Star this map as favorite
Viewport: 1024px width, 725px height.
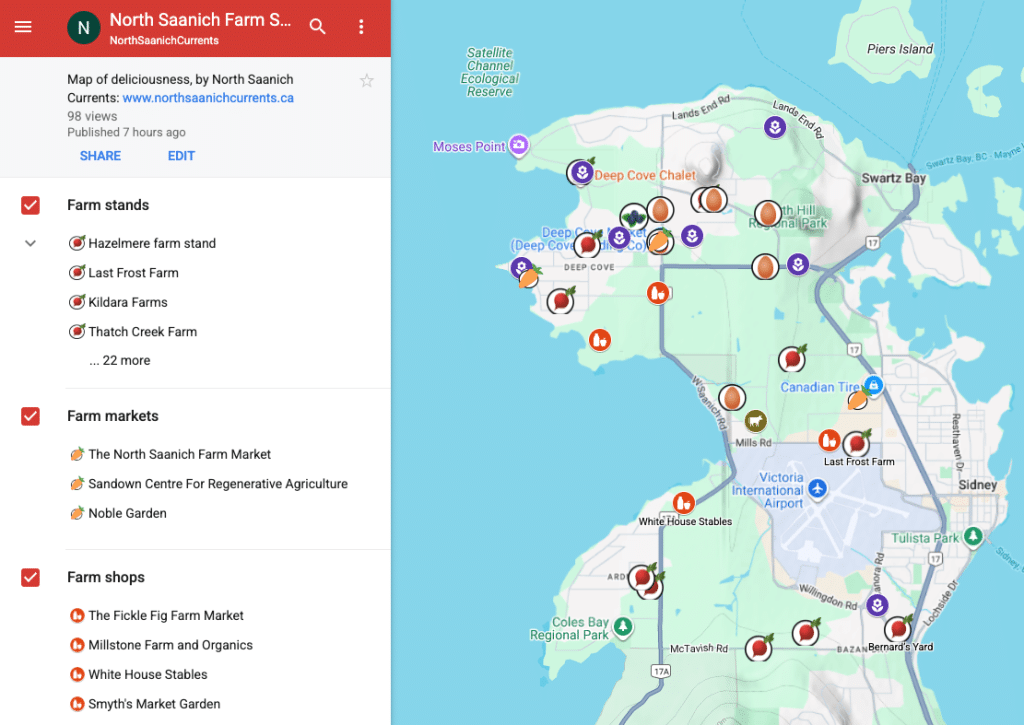tap(367, 81)
